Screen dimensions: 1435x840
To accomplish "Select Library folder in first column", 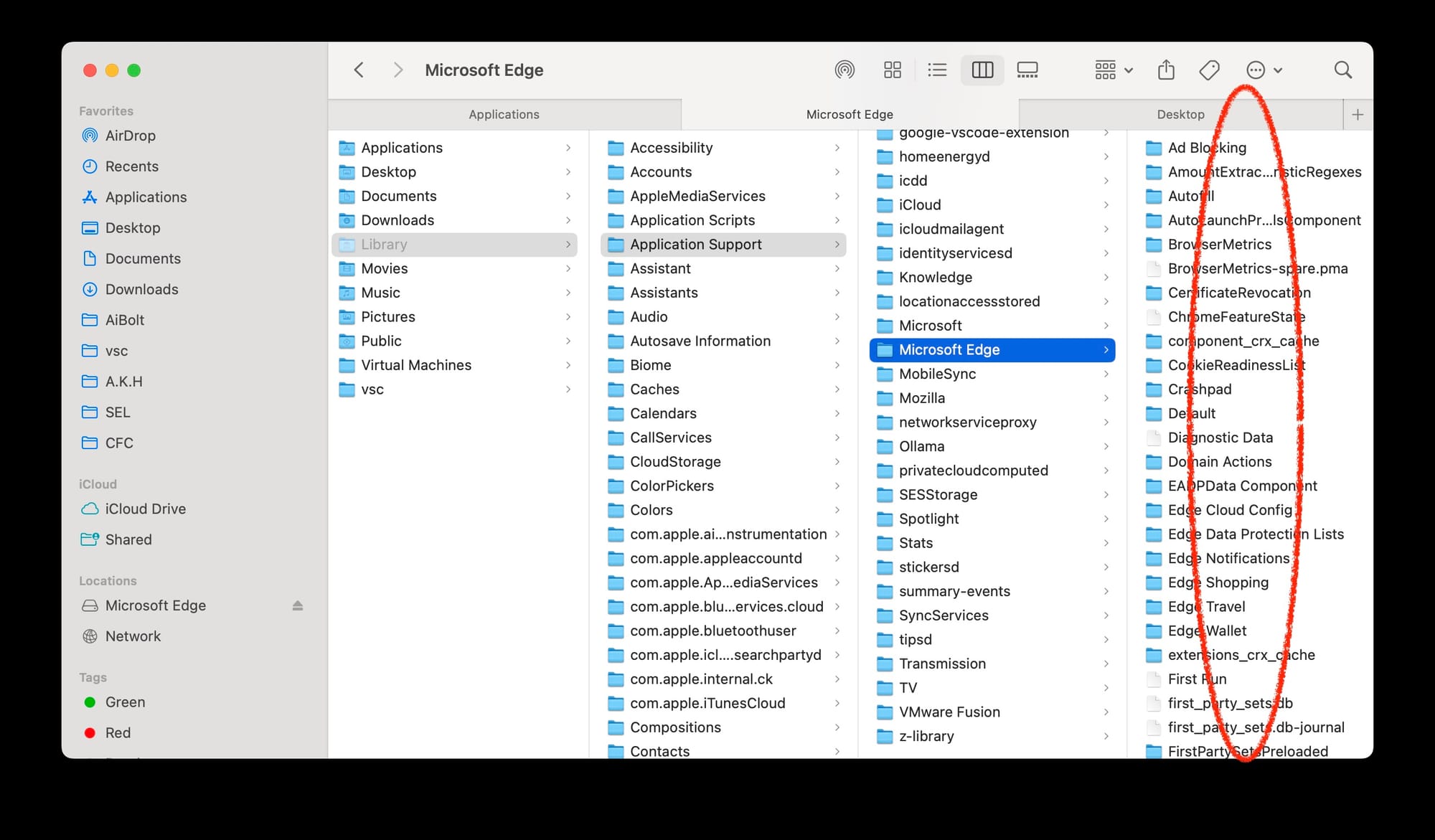I will point(454,245).
